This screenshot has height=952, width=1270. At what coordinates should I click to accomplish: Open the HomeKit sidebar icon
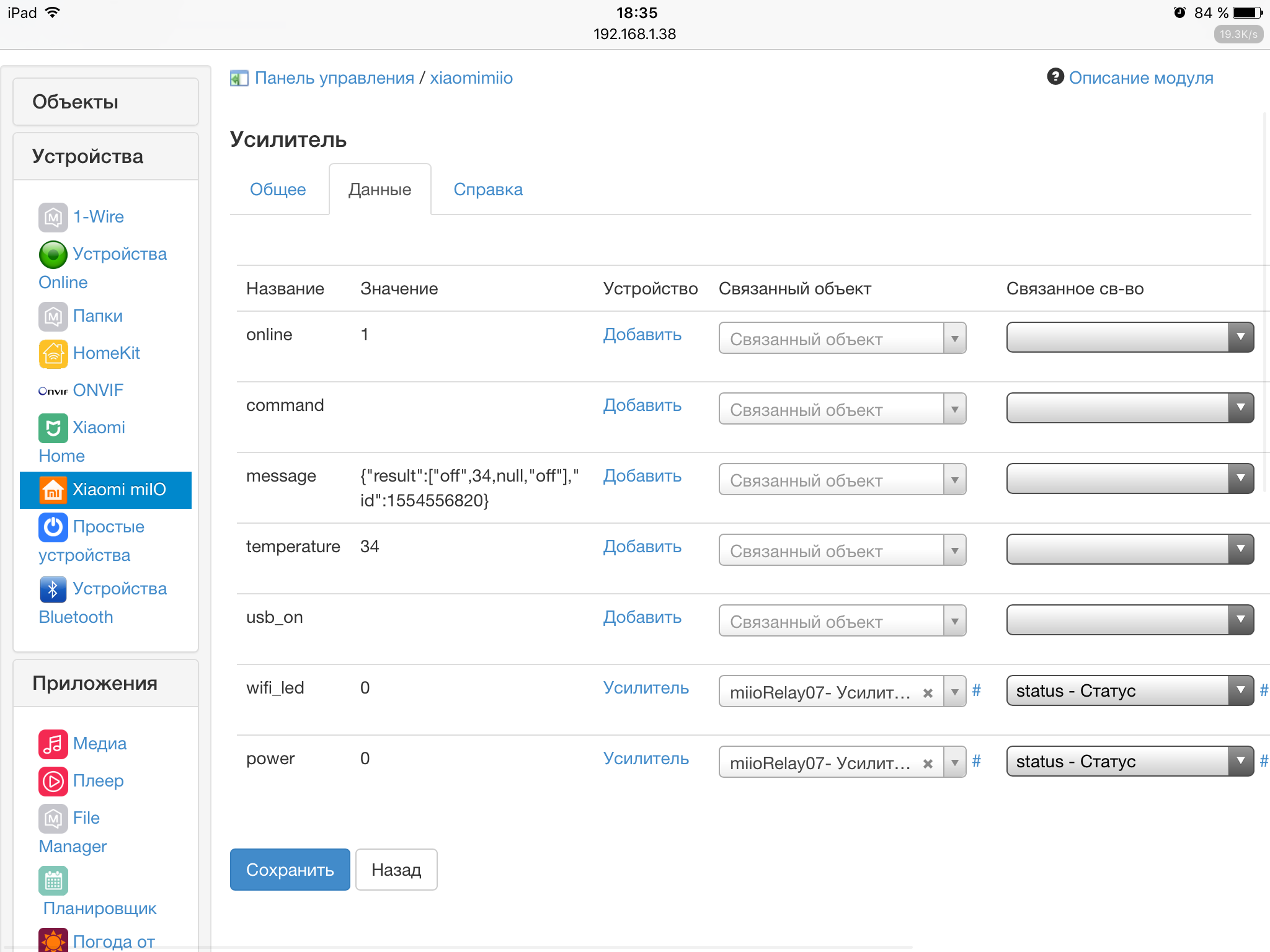(53, 353)
